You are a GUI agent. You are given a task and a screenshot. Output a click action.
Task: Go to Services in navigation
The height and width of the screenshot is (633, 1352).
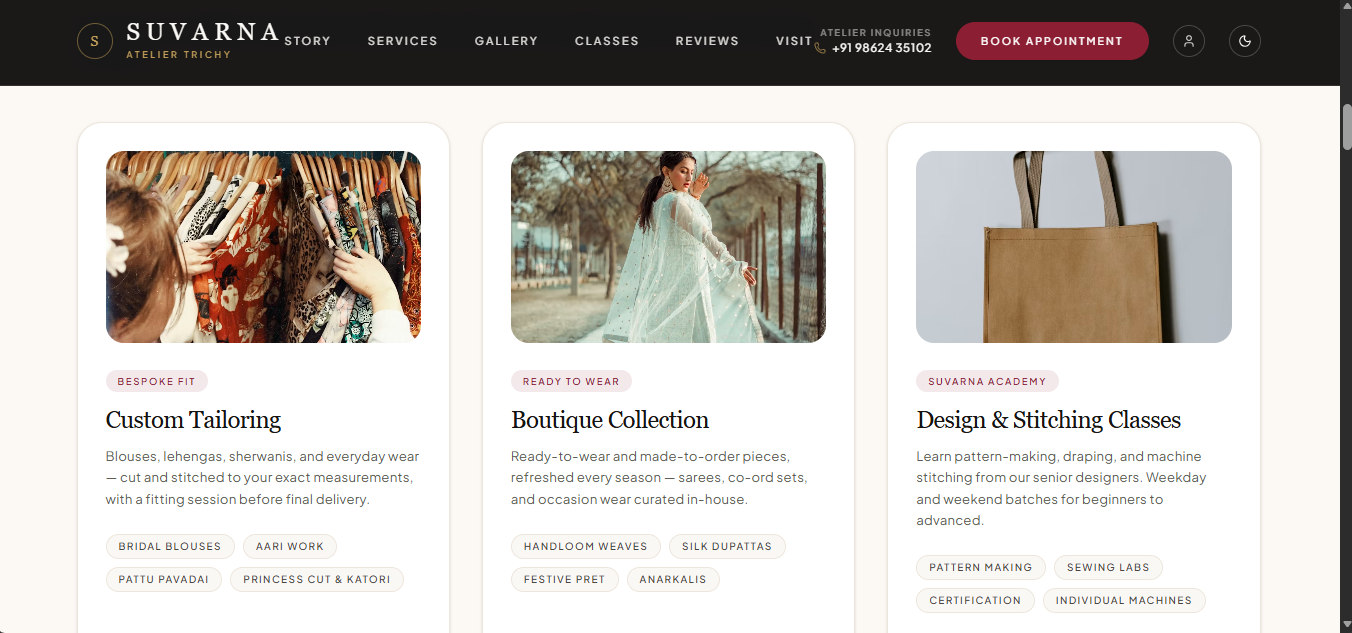[x=402, y=41]
